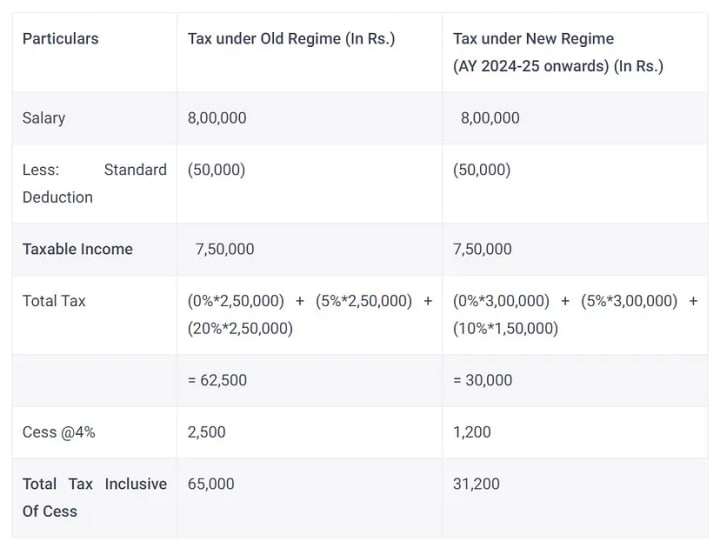
Task: Select the New Regime tax slab formula
Action: click(575, 314)
